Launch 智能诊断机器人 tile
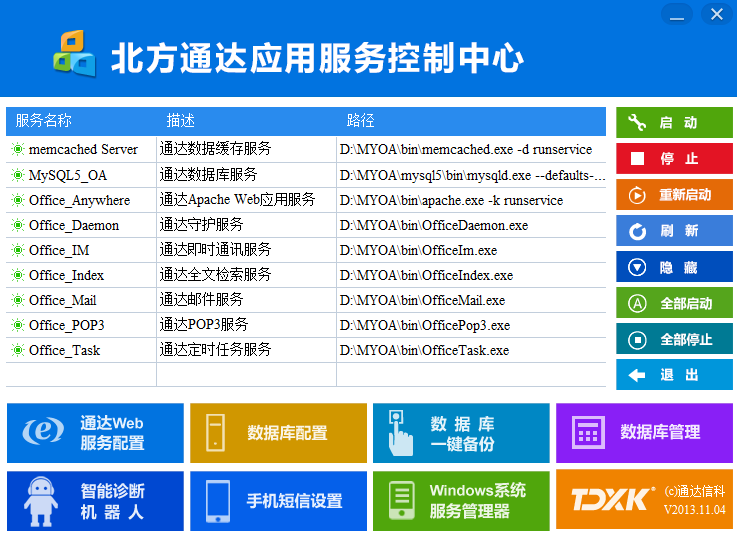The height and width of the screenshot is (534, 737). pos(95,501)
